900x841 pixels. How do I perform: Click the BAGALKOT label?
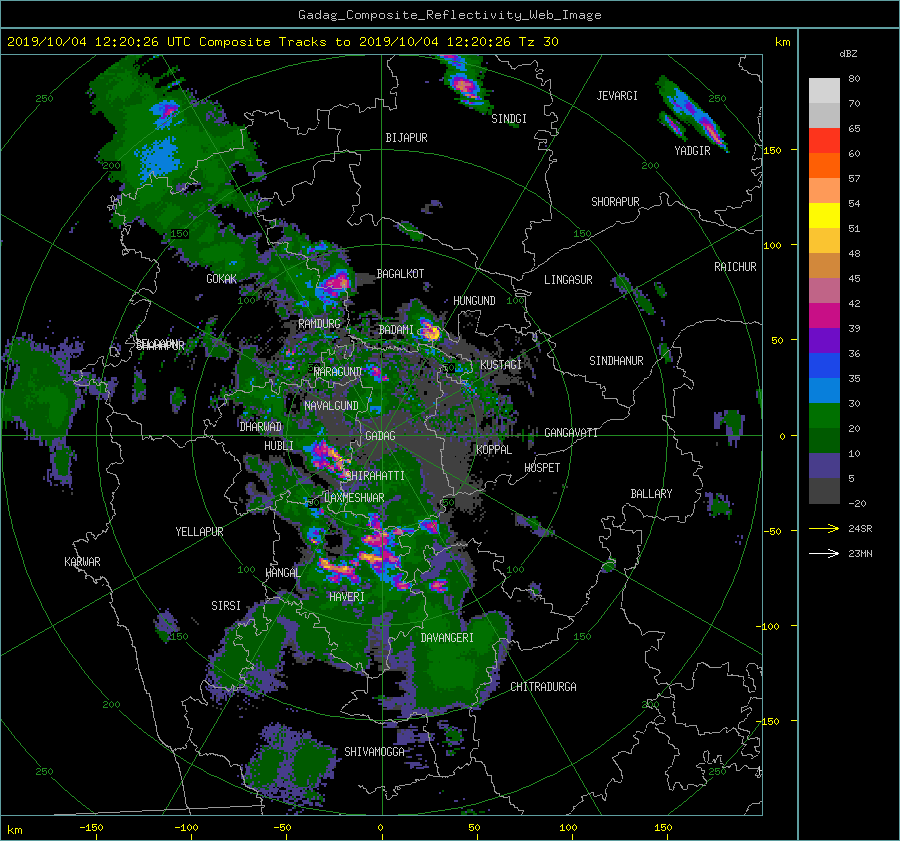point(400,274)
